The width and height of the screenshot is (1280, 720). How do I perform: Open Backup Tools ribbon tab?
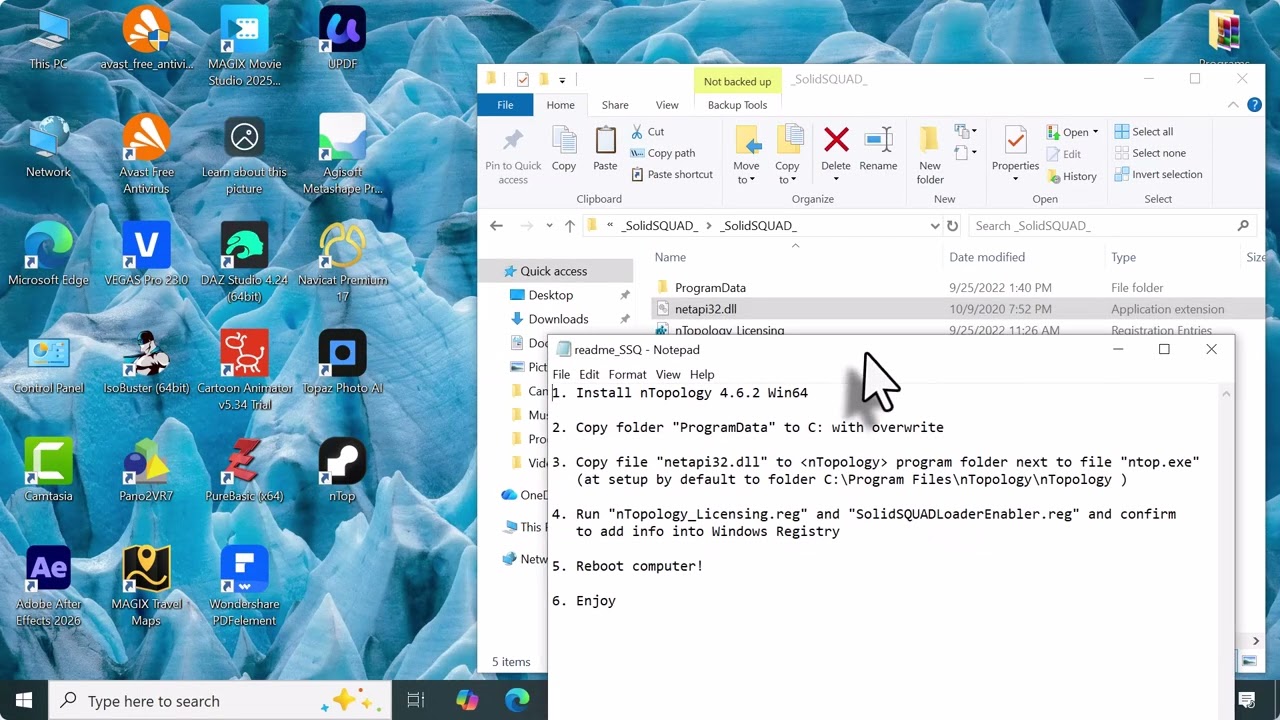[737, 105]
